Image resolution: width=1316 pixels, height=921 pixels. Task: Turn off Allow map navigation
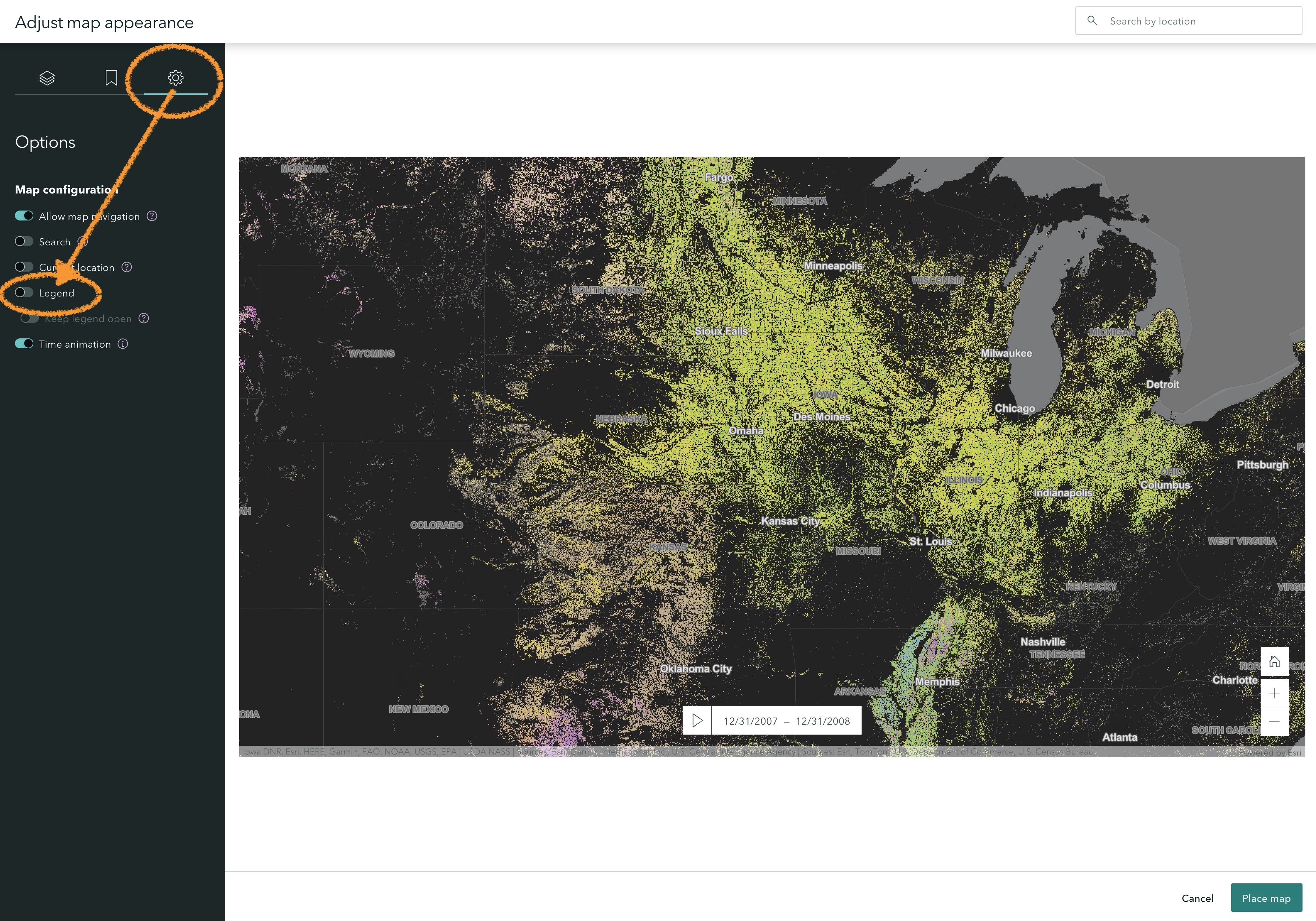point(24,216)
